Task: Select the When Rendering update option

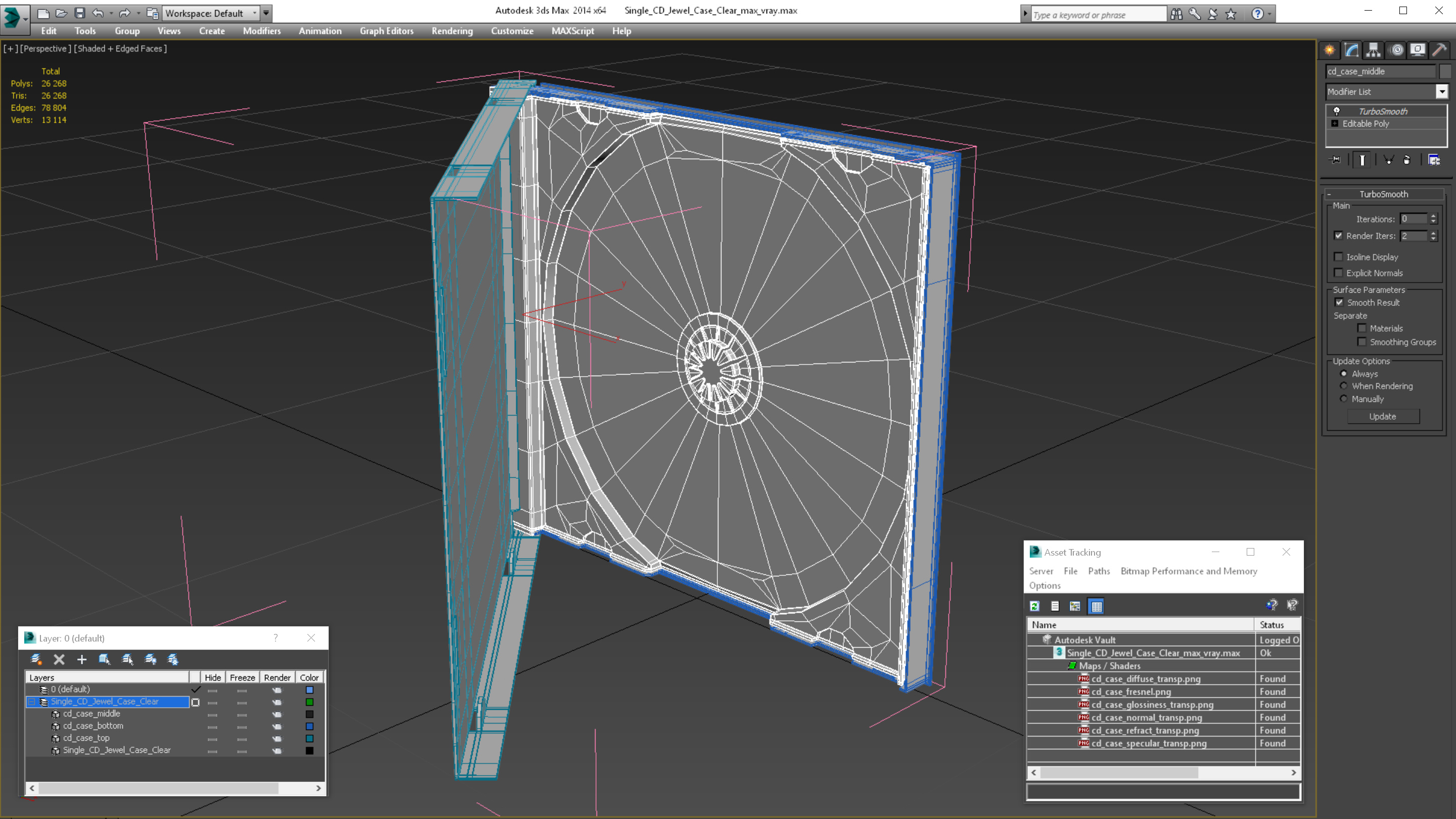Action: coord(1344,386)
